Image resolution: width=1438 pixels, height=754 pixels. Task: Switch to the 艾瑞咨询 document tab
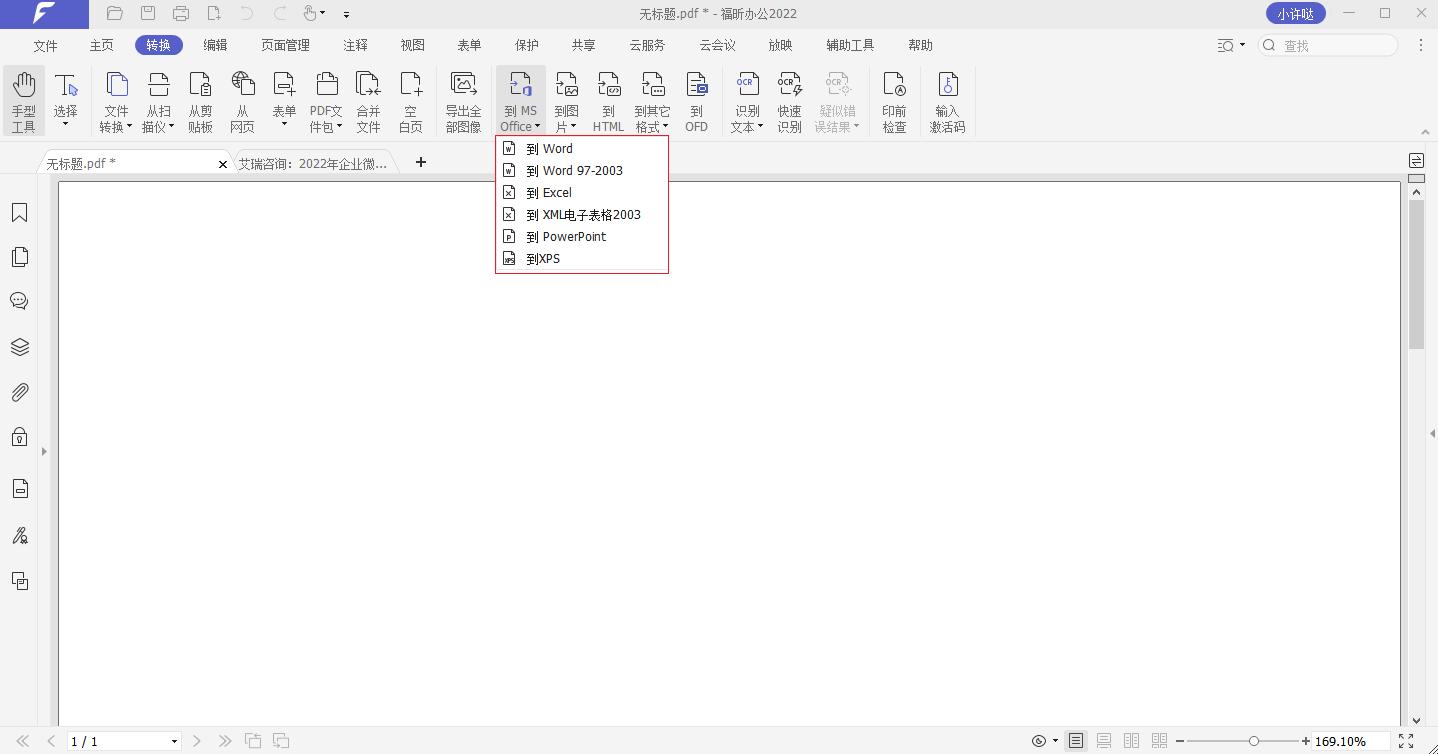coord(315,162)
